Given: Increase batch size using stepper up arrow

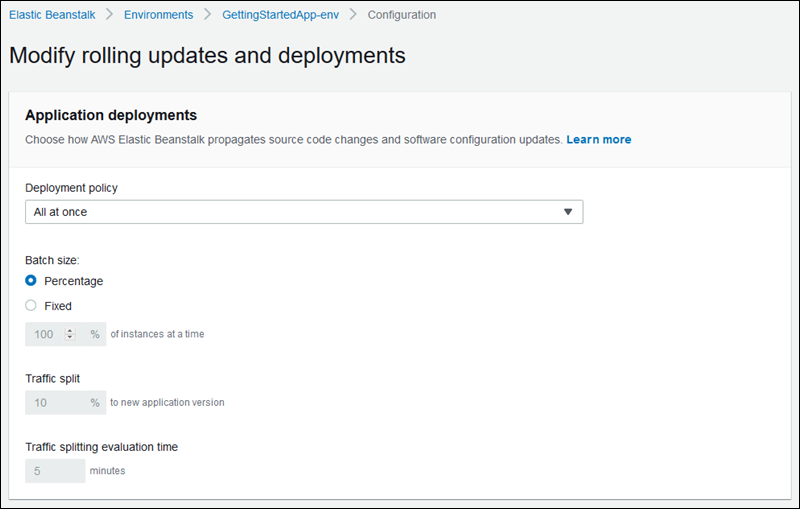Looking at the screenshot, I should point(70,331).
